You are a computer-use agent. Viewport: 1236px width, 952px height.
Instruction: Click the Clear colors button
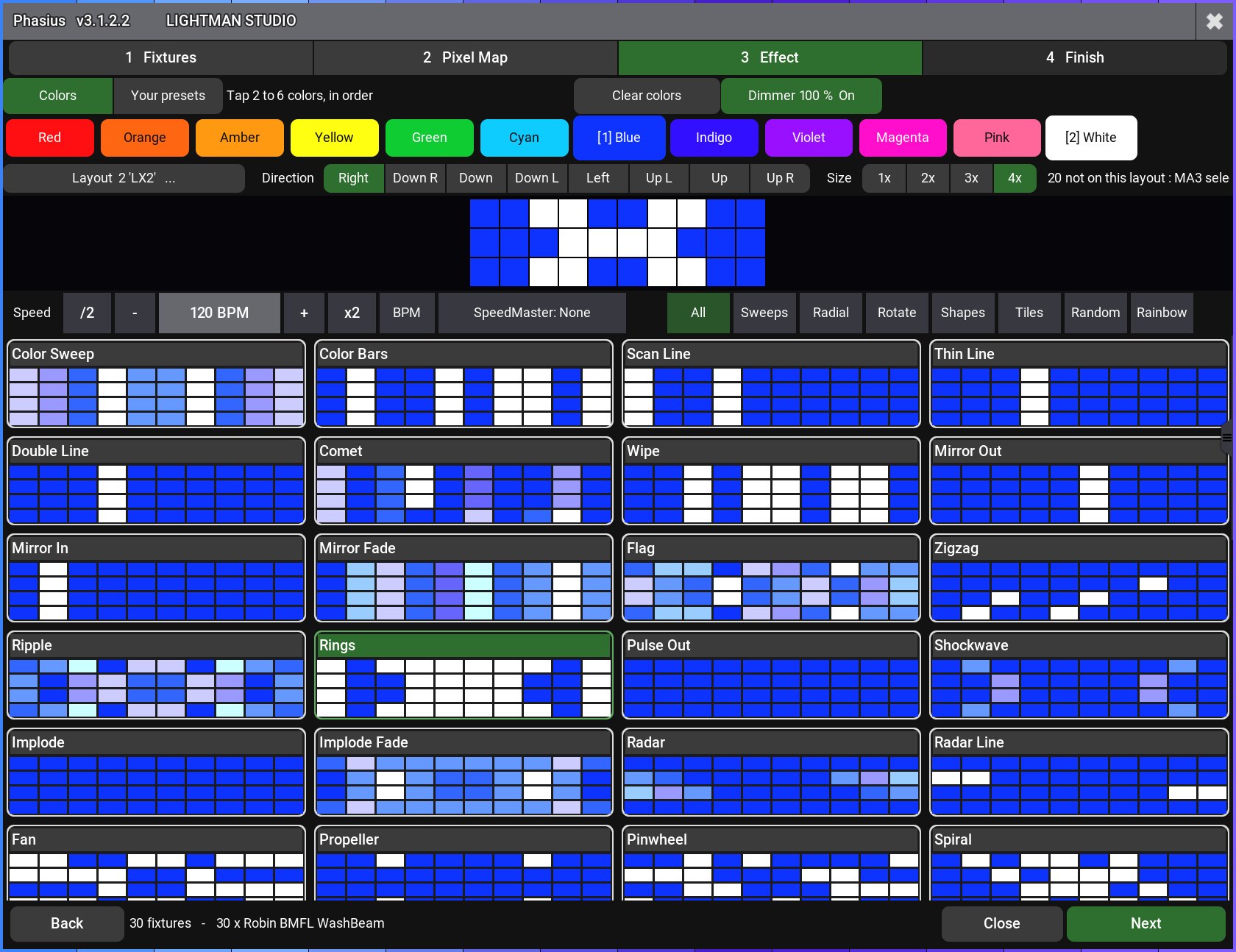tap(647, 96)
